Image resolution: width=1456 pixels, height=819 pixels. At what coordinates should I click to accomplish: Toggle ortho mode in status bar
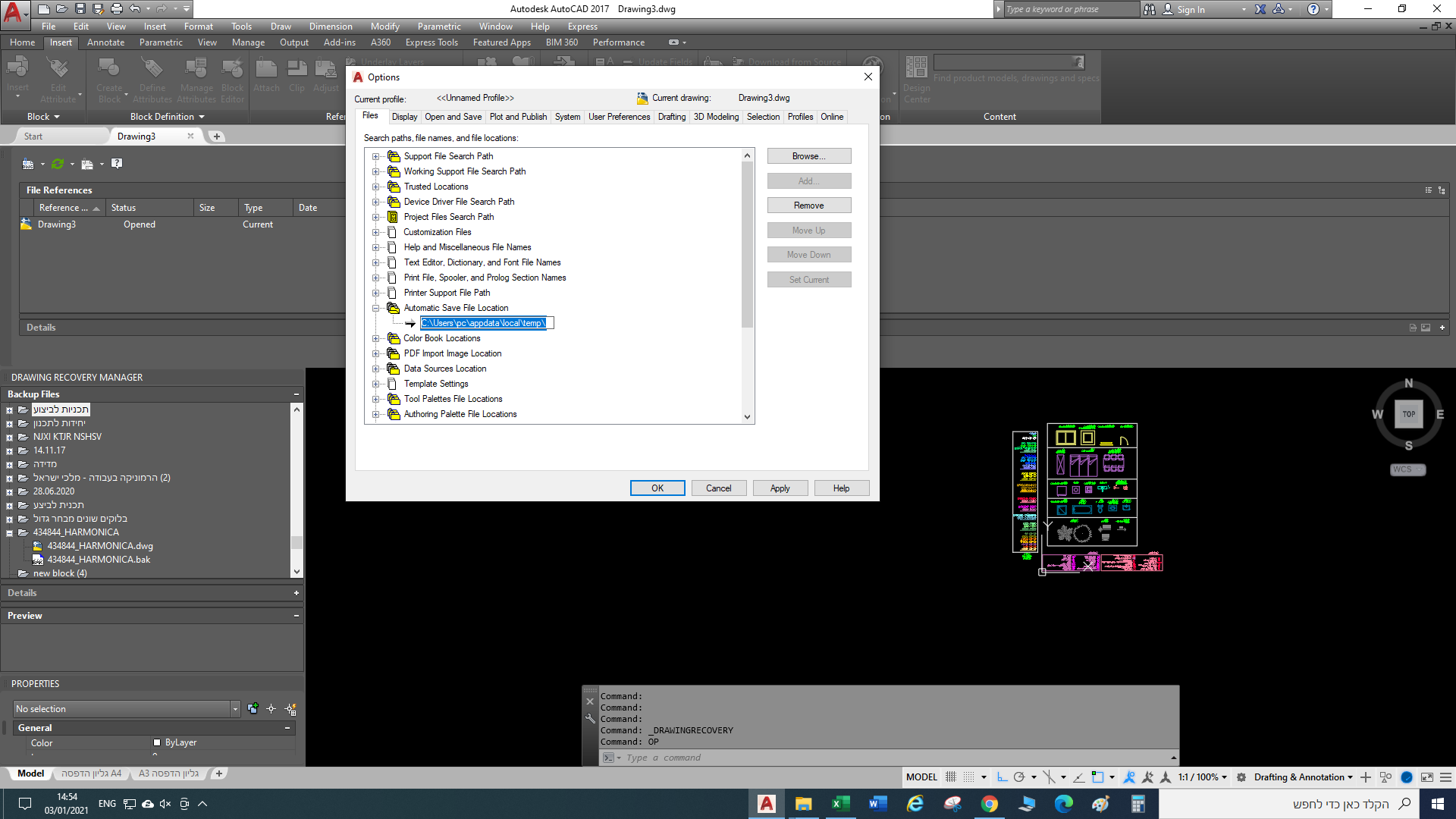1002,777
